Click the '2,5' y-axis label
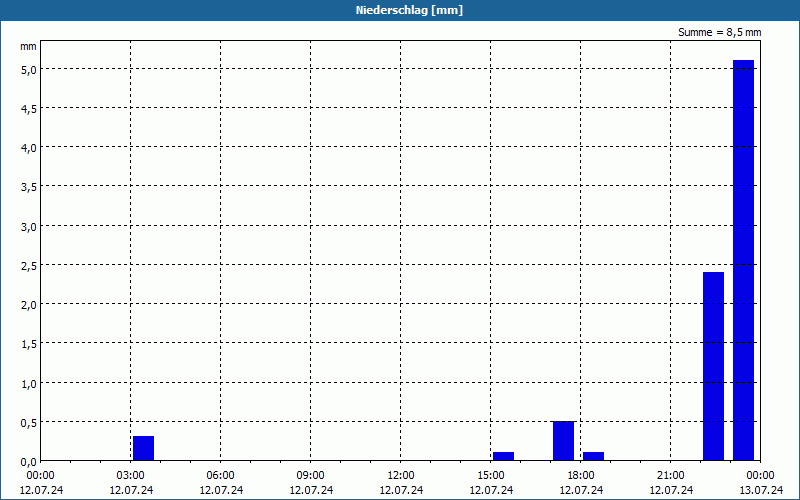This screenshot has width=800, height=500. point(28,266)
